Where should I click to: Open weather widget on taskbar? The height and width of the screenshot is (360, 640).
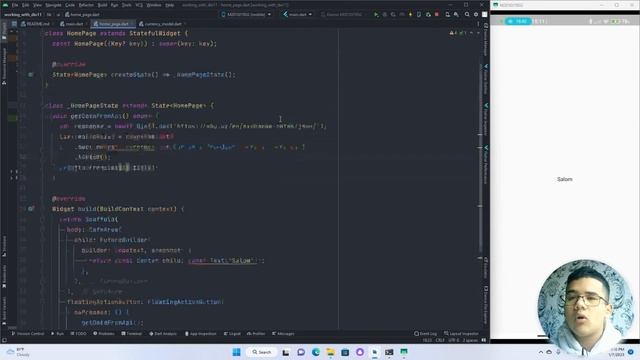coord(19,352)
